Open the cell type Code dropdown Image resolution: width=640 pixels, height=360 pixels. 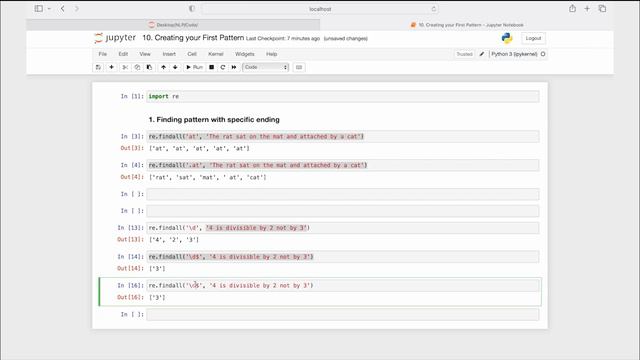point(265,67)
